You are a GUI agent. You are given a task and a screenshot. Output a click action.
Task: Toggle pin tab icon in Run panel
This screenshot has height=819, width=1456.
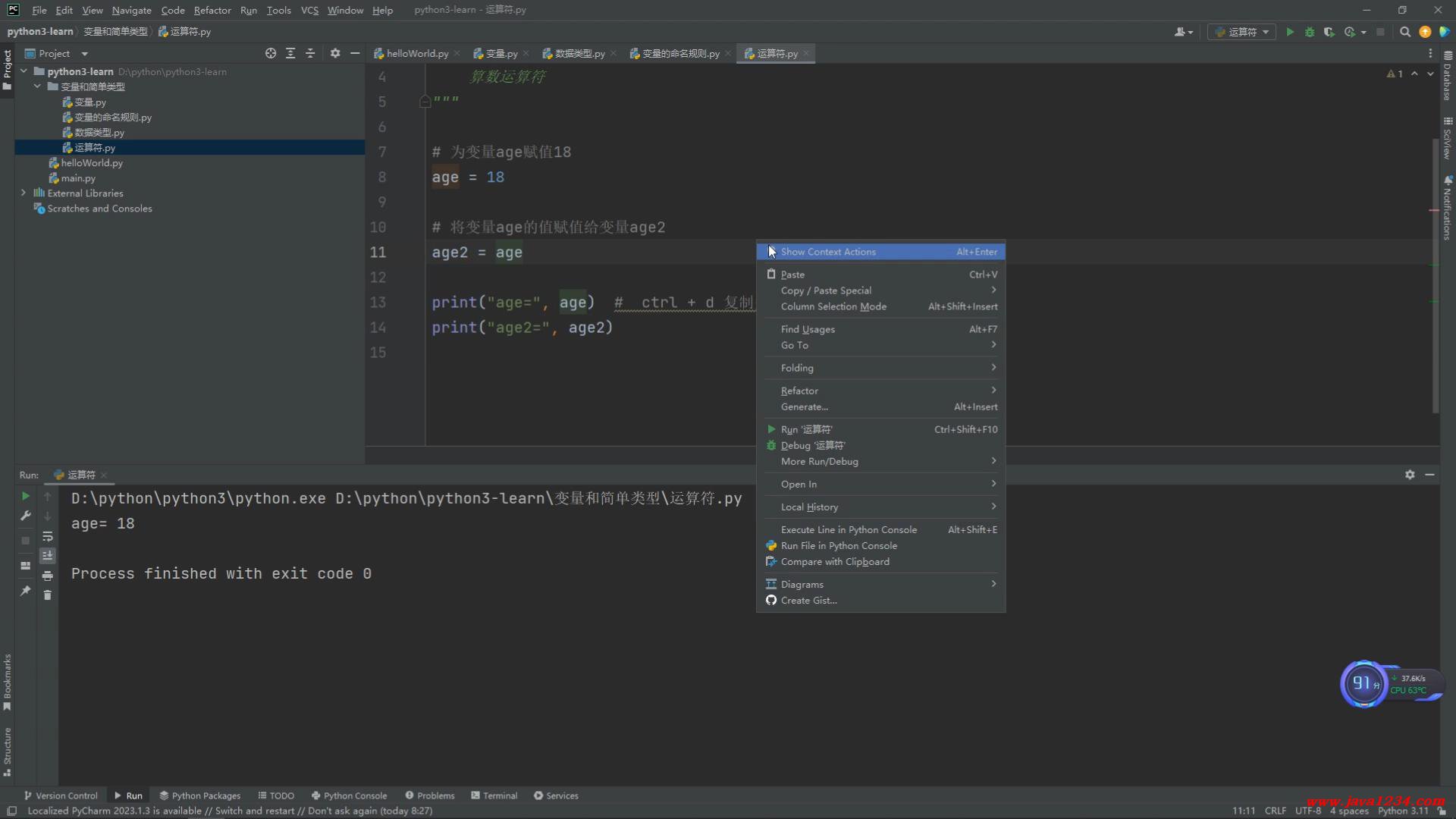tap(25, 591)
